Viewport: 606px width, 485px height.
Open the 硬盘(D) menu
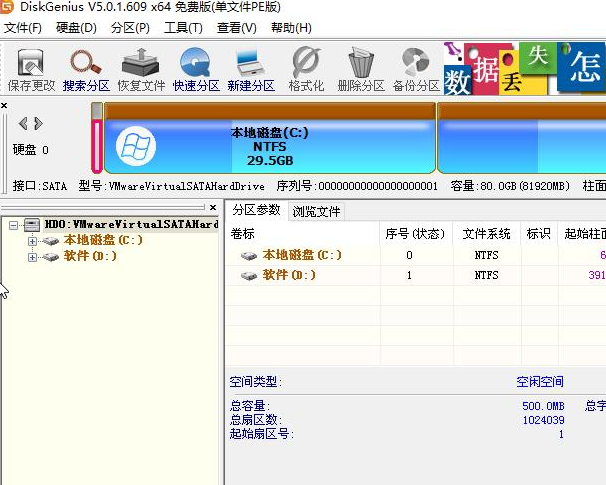pyautogui.click(x=76, y=27)
